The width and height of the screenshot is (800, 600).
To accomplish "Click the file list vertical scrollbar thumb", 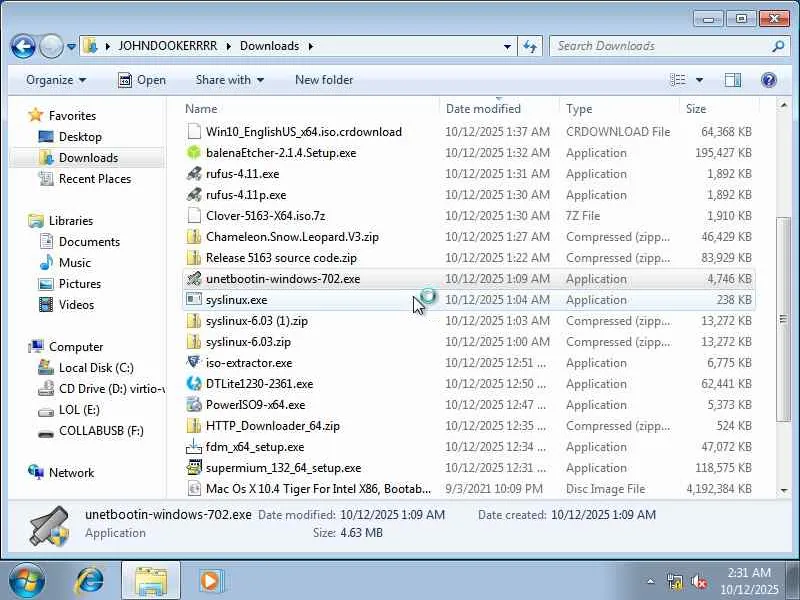I will coord(783,319).
